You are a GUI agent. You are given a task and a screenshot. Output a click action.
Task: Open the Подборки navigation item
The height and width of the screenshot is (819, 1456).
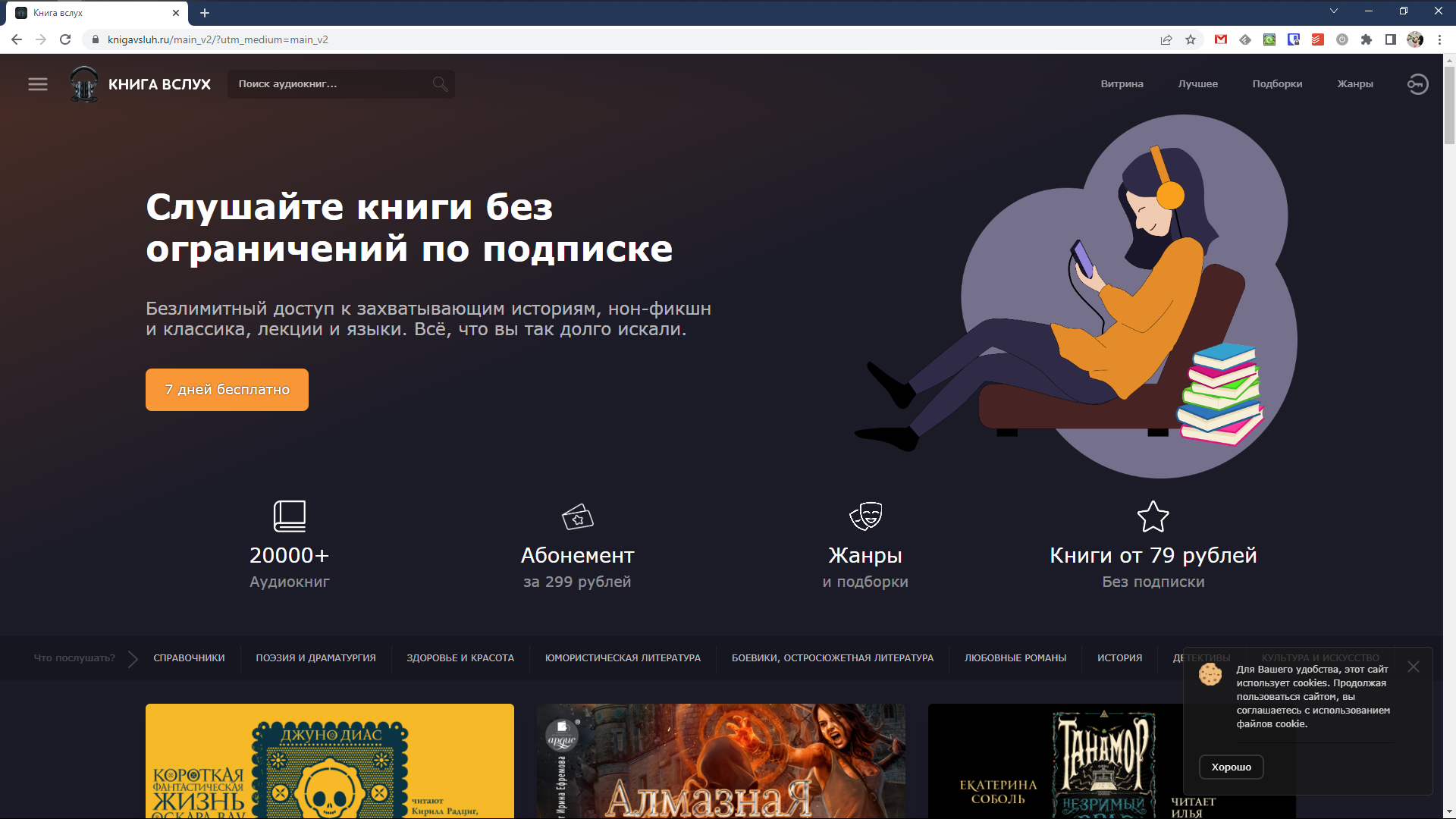point(1277,84)
